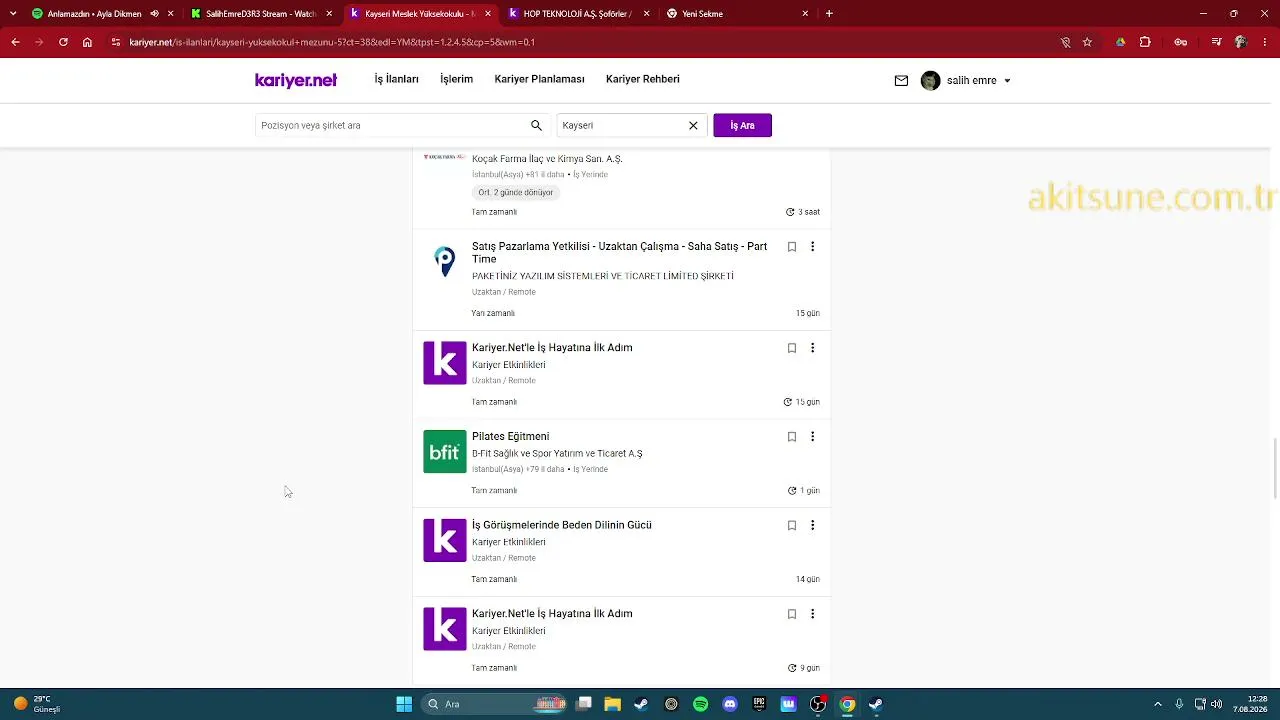Open the Extensions puzzle icon
Viewport: 1280px width, 720px height.
click(1145, 42)
